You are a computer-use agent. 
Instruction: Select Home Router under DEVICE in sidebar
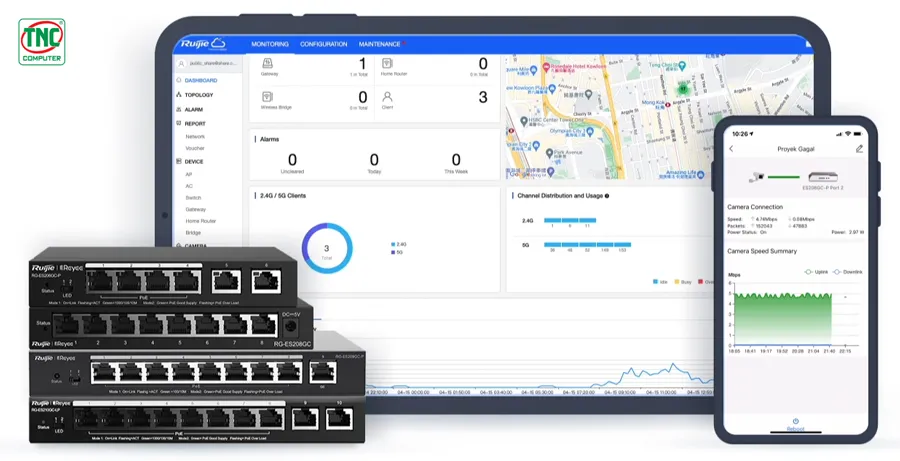[201, 221]
